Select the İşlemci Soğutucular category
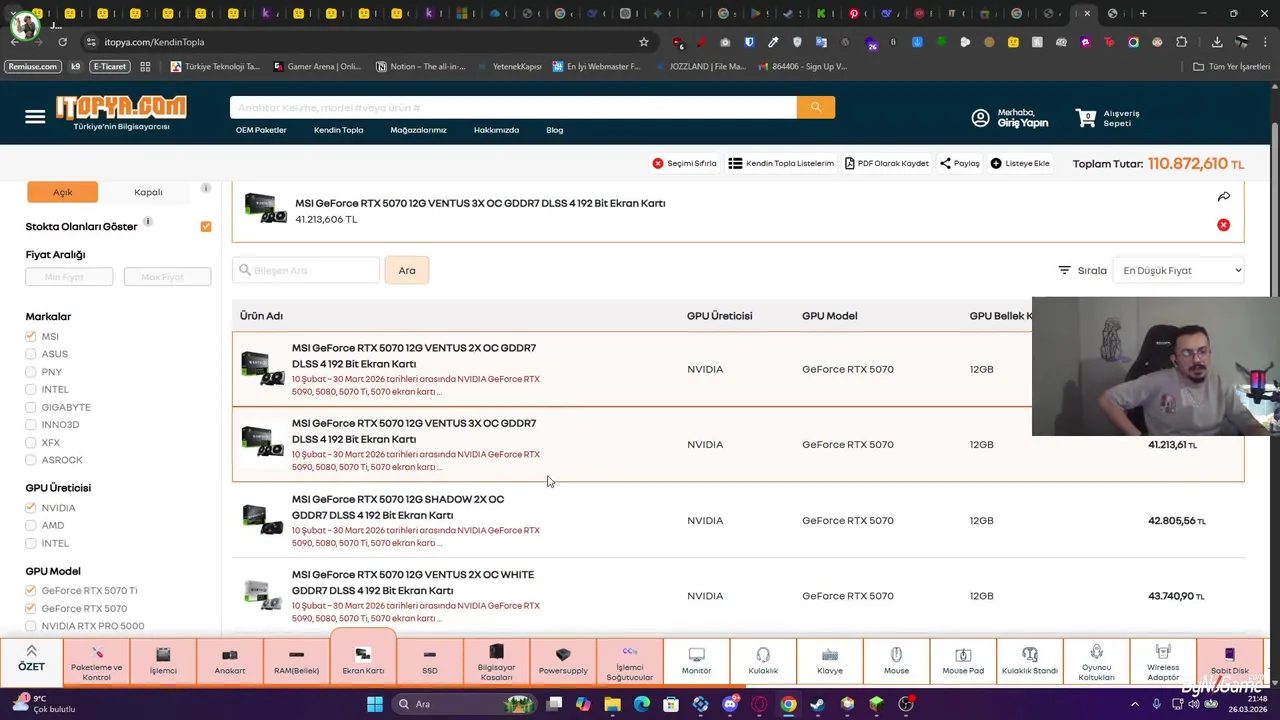The height and width of the screenshot is (720, 1280). [x=630, y=660]
